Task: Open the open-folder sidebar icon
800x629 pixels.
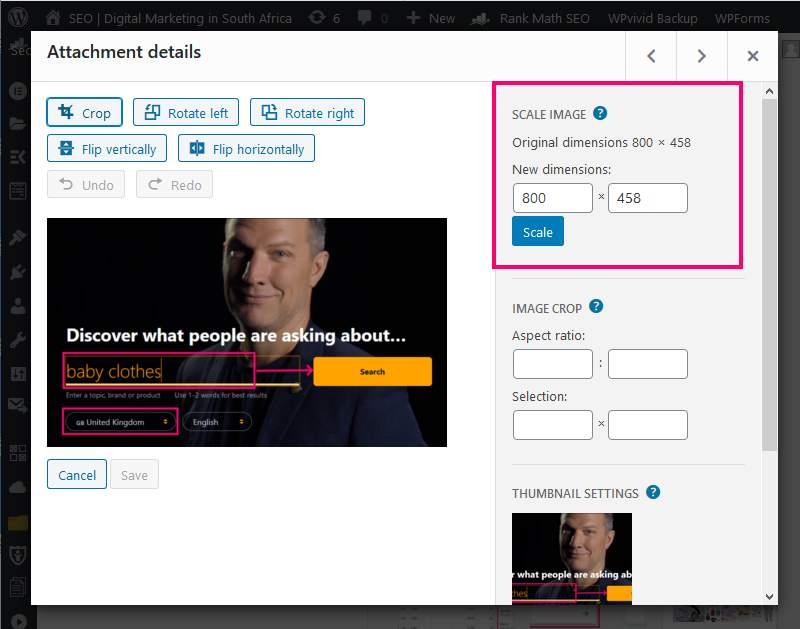Action: point(18,123)
